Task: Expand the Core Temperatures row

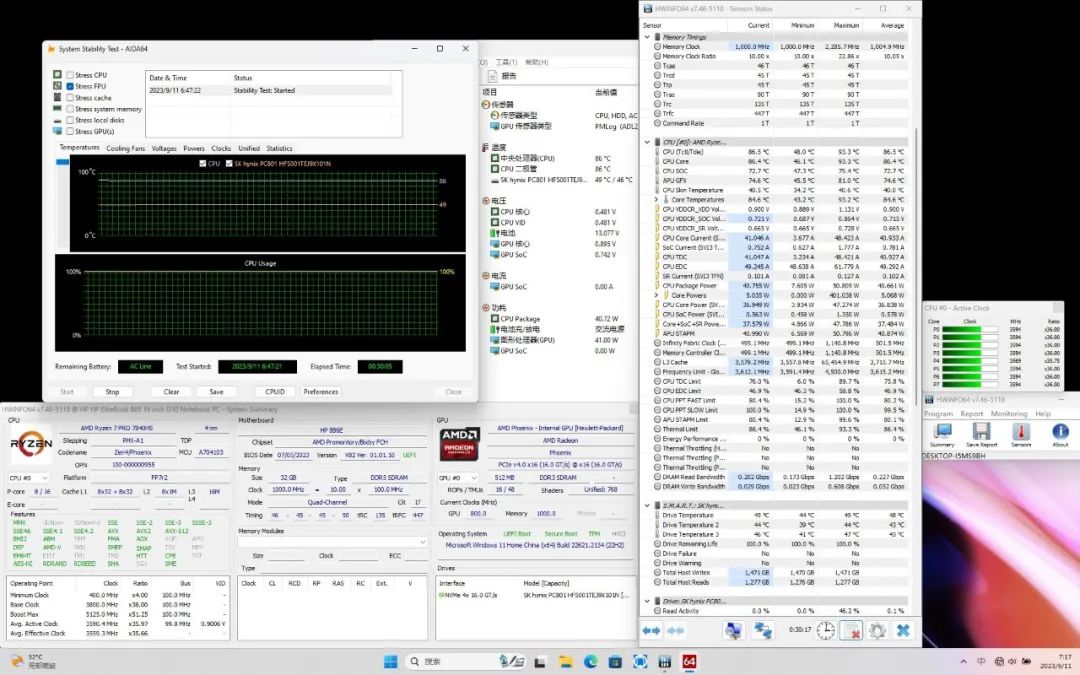Action: point(656,199)
